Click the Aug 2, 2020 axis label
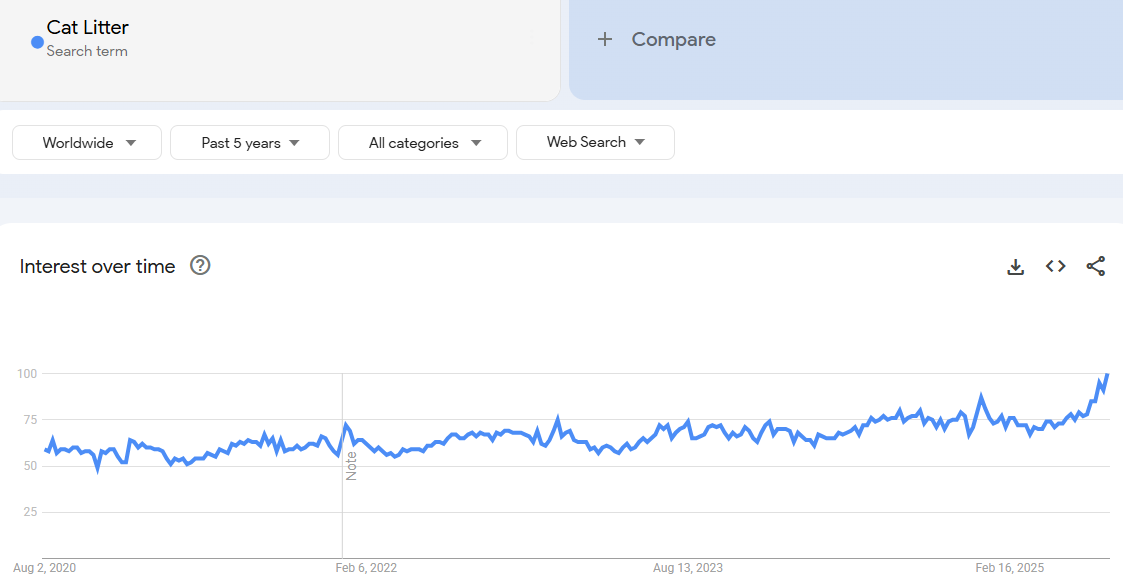 tap(45, 568)
